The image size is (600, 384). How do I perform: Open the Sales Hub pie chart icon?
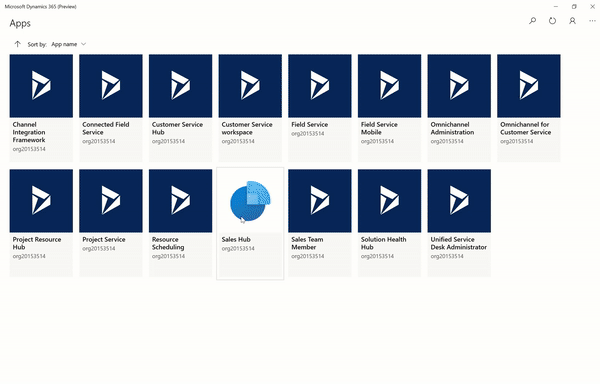[250, 201]
